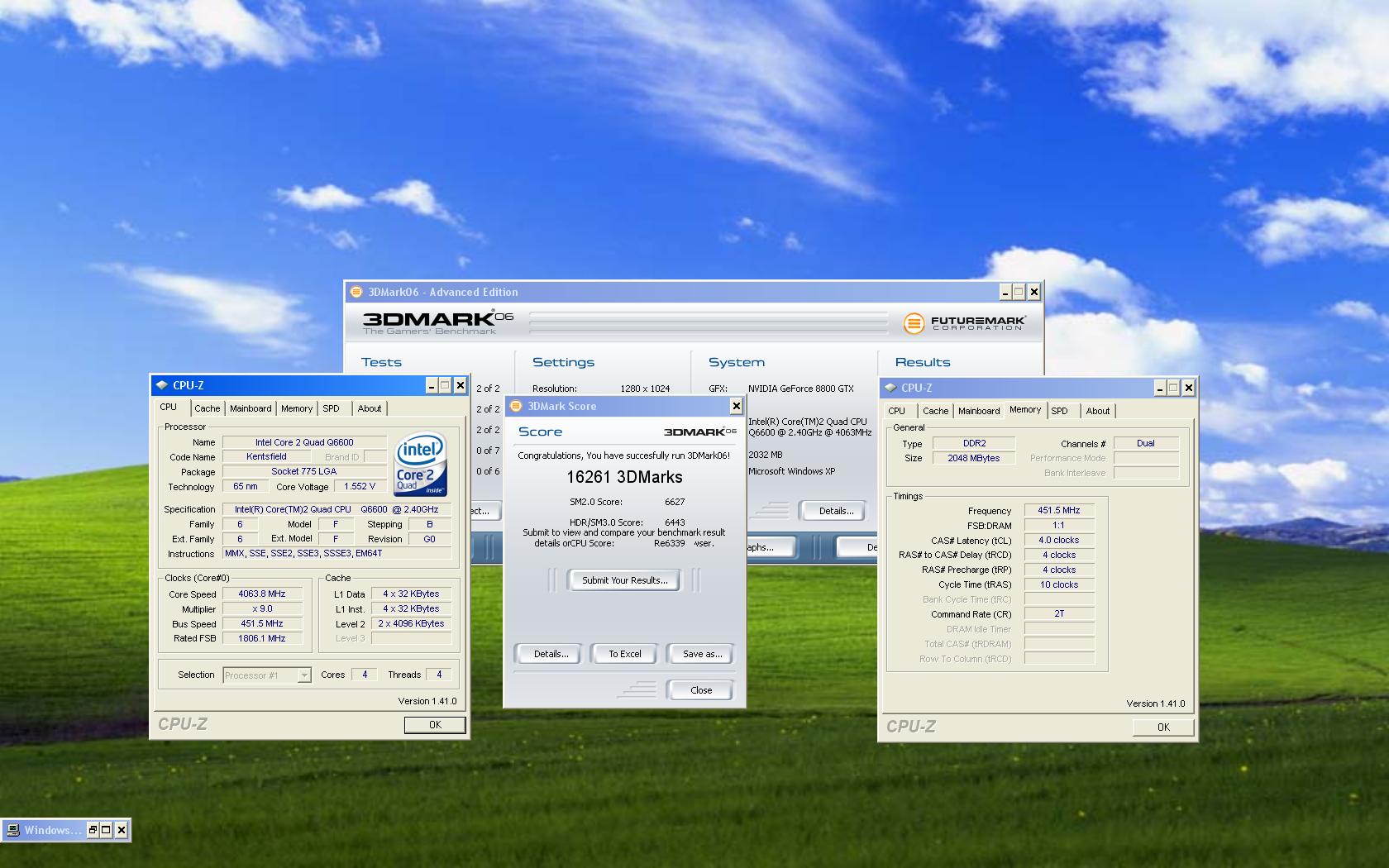Click the Intel Core 2 Quad logo

pyautogui.click(x=422, y=464)
